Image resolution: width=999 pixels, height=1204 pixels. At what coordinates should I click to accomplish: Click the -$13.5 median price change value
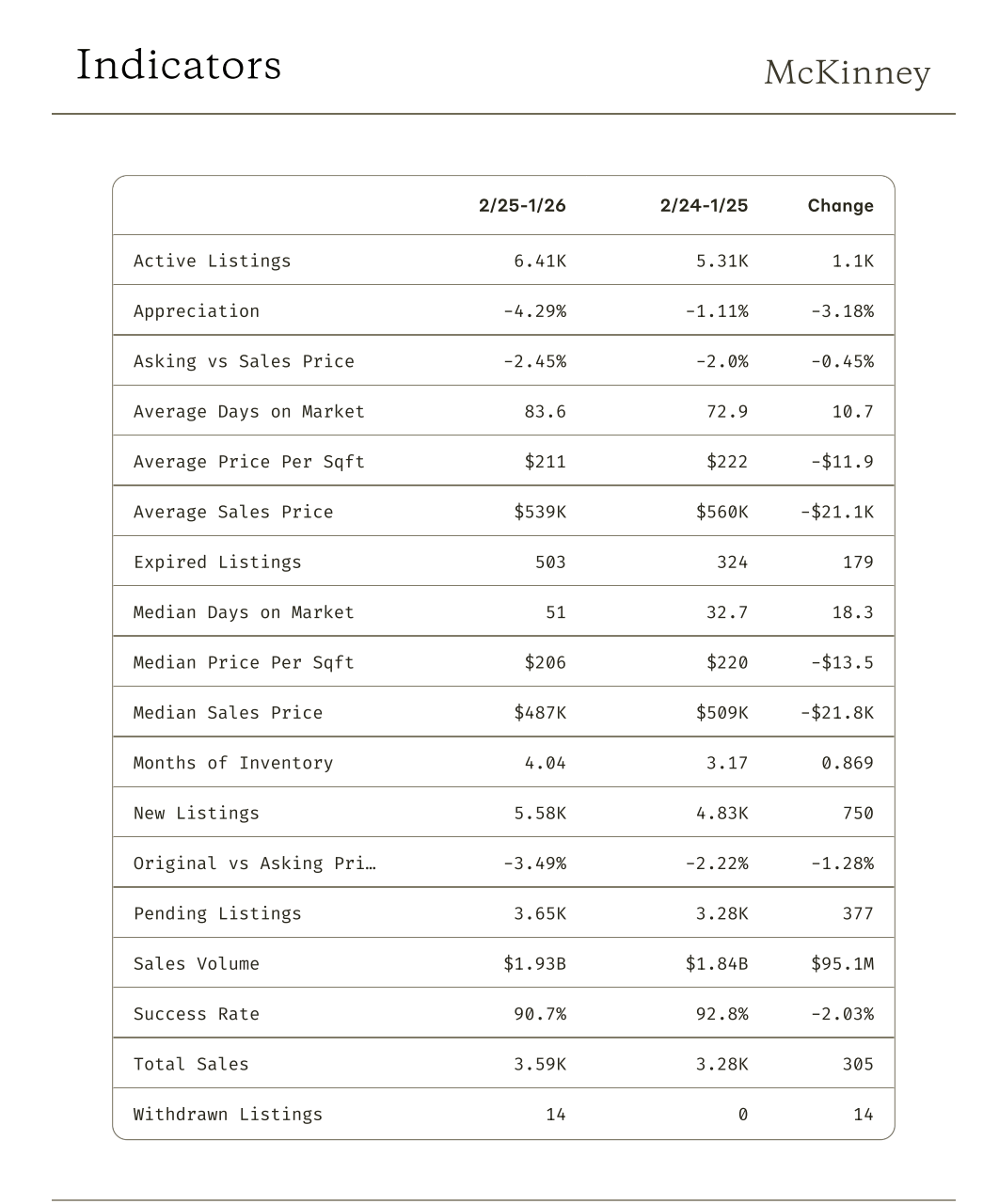click(842, 662)
